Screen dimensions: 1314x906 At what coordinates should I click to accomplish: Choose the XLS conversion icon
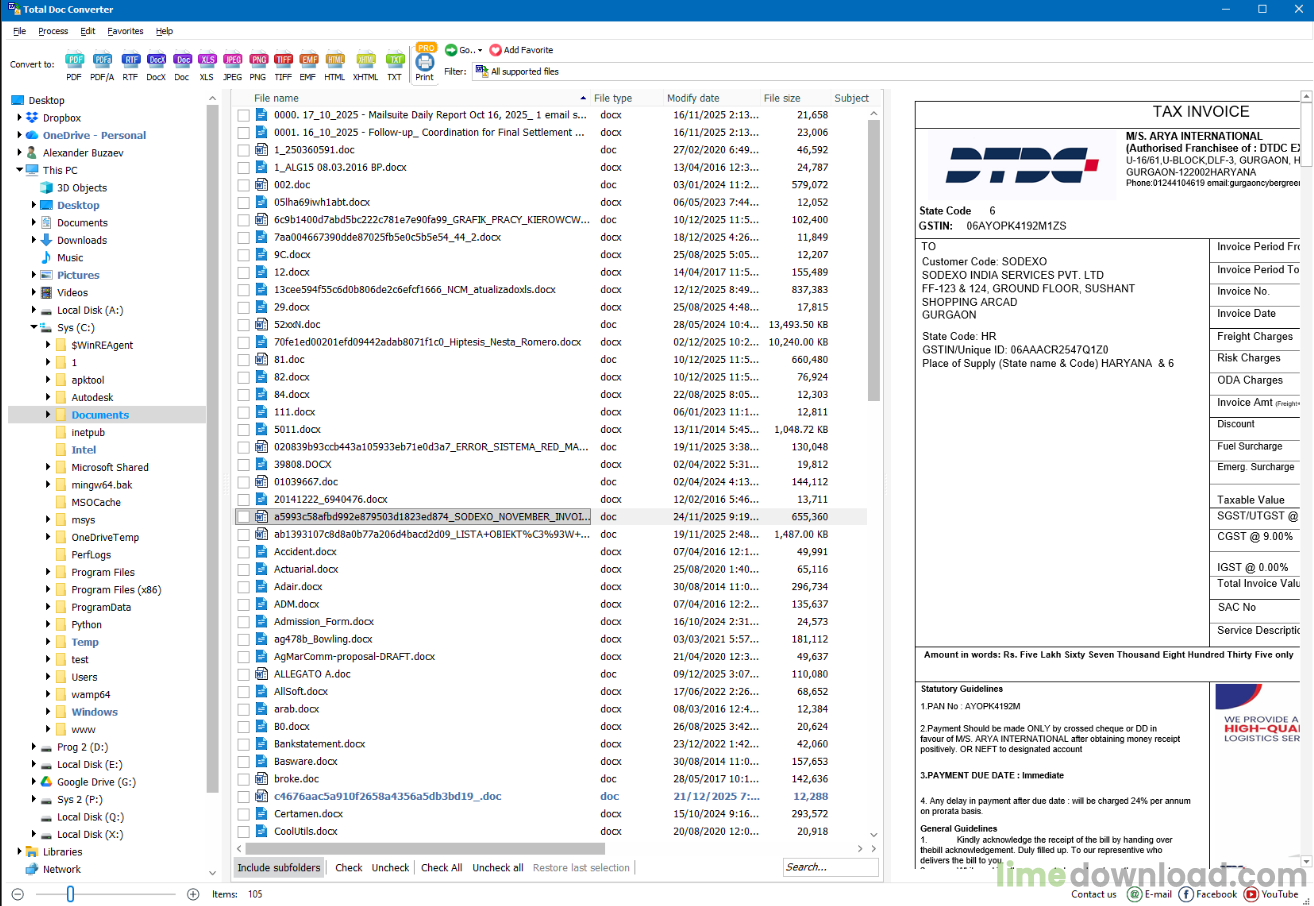coord(207,65)
